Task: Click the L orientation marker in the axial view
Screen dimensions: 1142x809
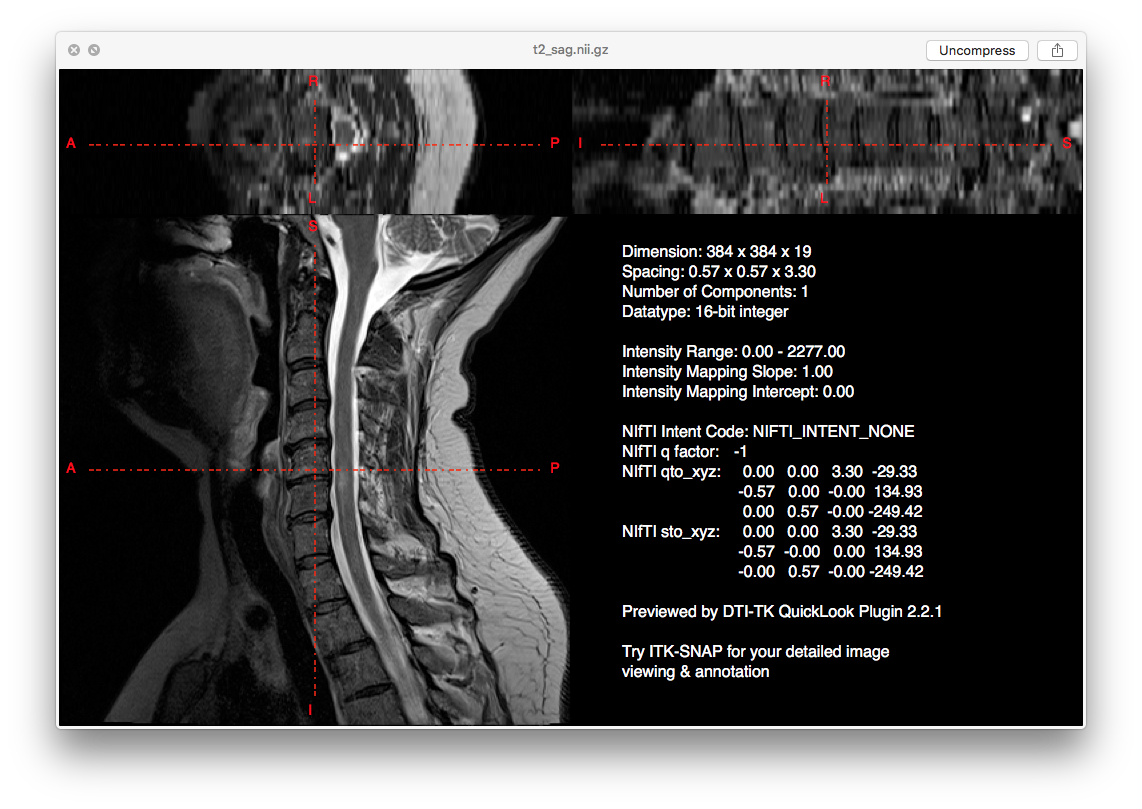Action: [x=314, y=198]
